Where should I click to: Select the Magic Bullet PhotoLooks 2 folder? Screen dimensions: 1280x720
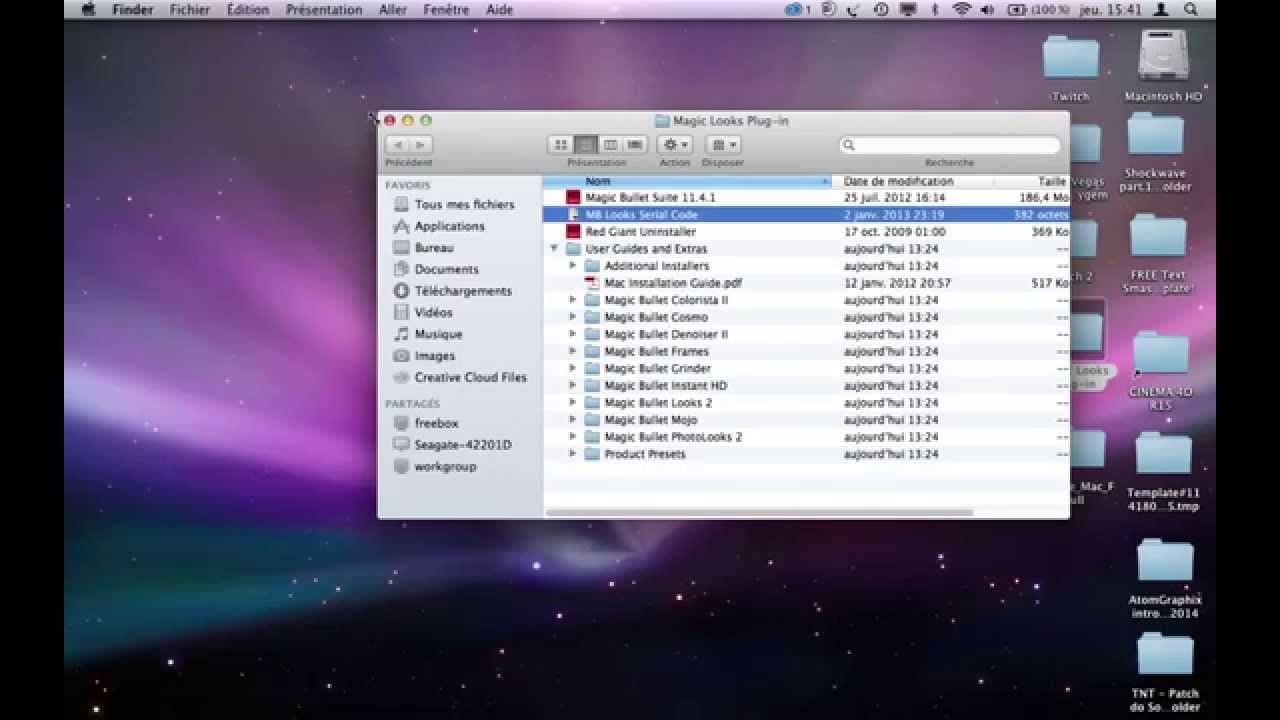[x=806, y=436]
